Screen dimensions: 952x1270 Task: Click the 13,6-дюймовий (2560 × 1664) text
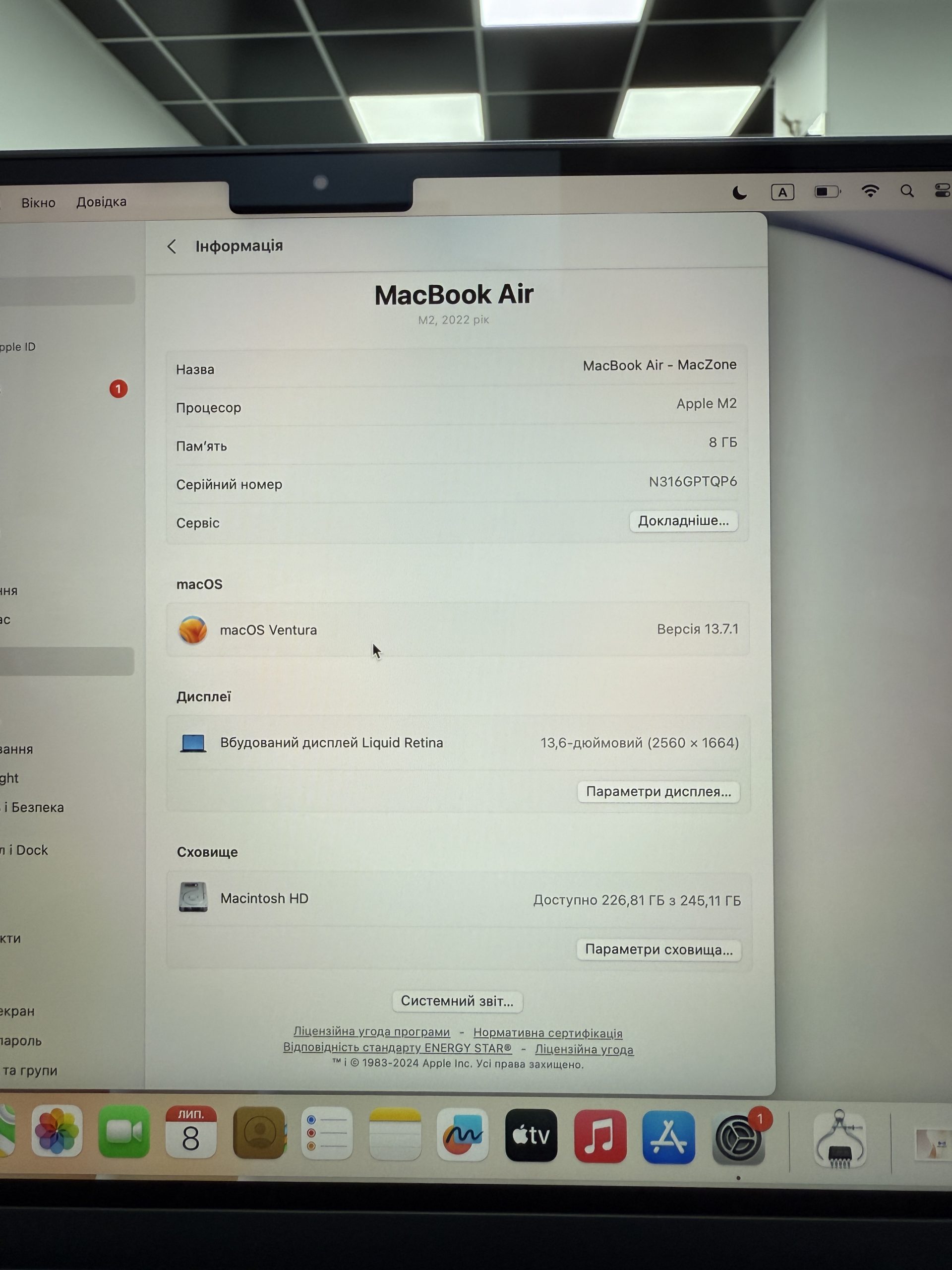tap(639, 743)
